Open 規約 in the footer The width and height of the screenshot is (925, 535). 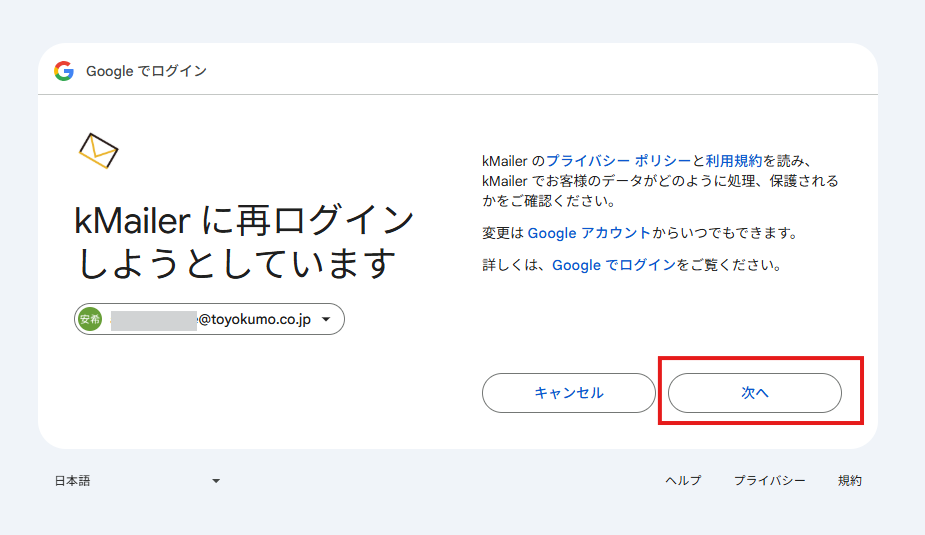(x=849, y=481)
